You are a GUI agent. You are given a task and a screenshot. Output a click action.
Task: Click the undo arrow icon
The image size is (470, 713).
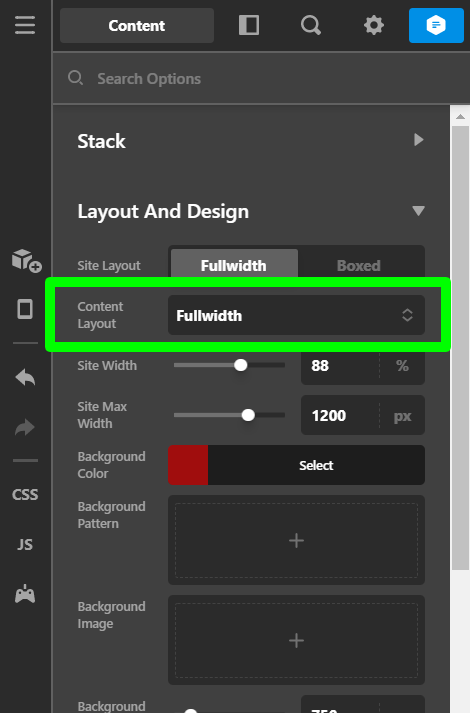[25, 377]
